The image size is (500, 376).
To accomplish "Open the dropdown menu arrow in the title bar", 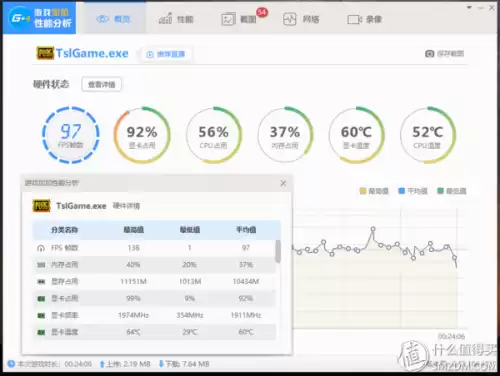I will (469, 7).
